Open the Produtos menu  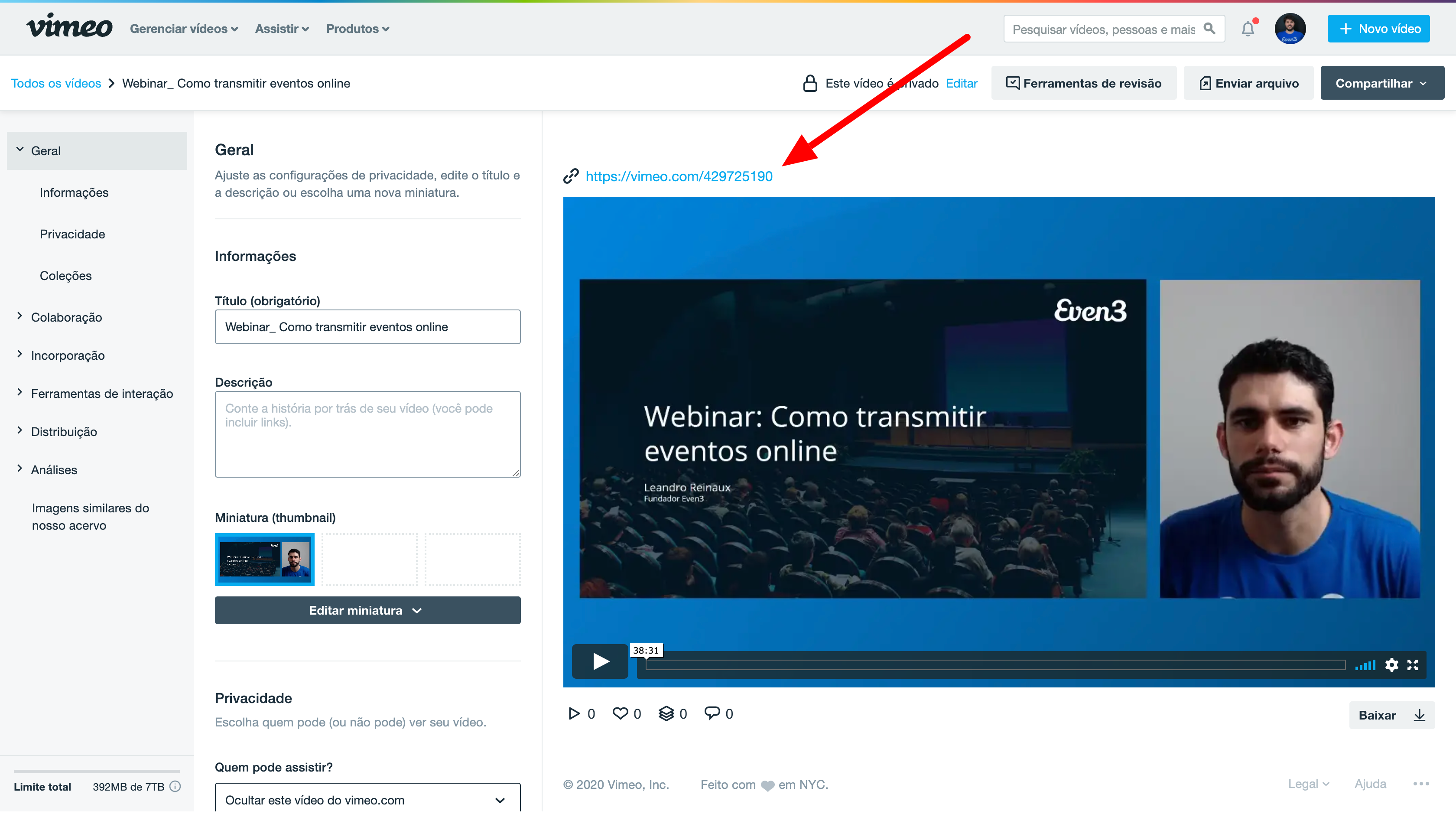pyautogui.click(x=357, y=28)
